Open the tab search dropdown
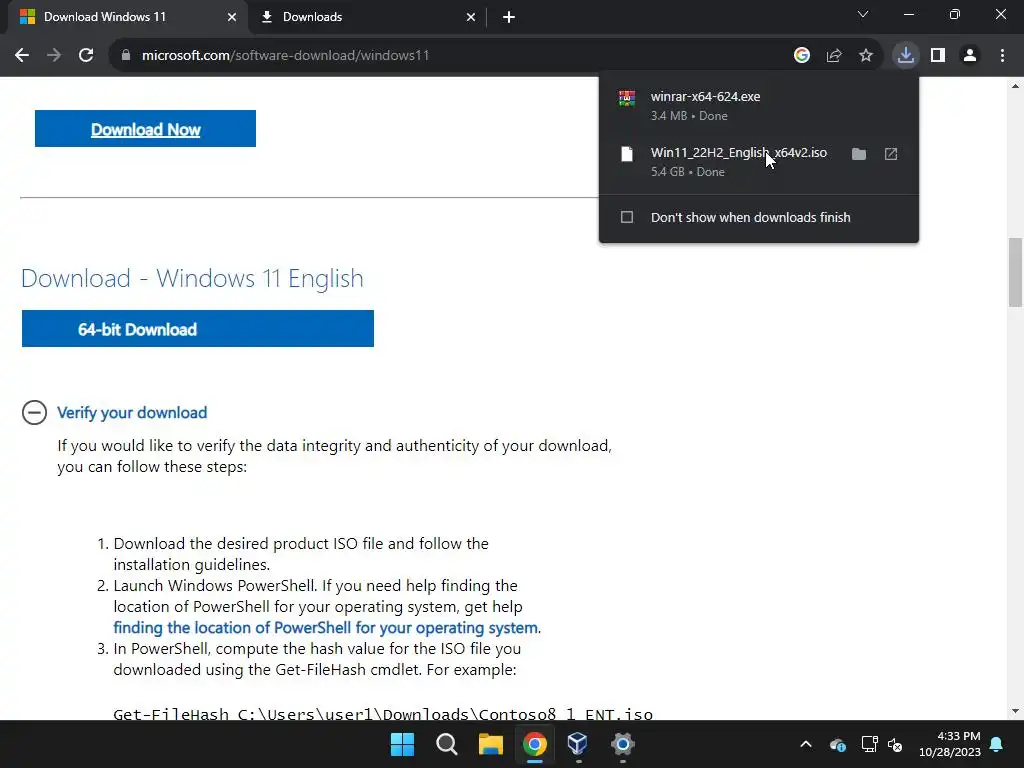The width and height of the screenshot is (1024, 768). tap(863, 14)
